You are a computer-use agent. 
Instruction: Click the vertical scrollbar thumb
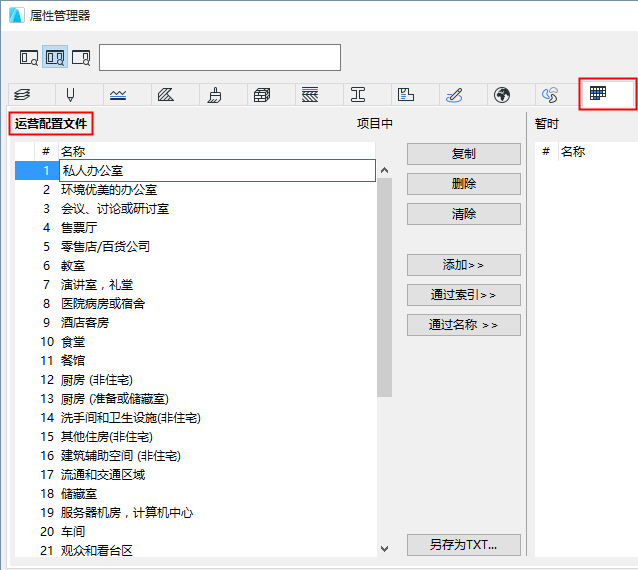click(x=385, y=287)
